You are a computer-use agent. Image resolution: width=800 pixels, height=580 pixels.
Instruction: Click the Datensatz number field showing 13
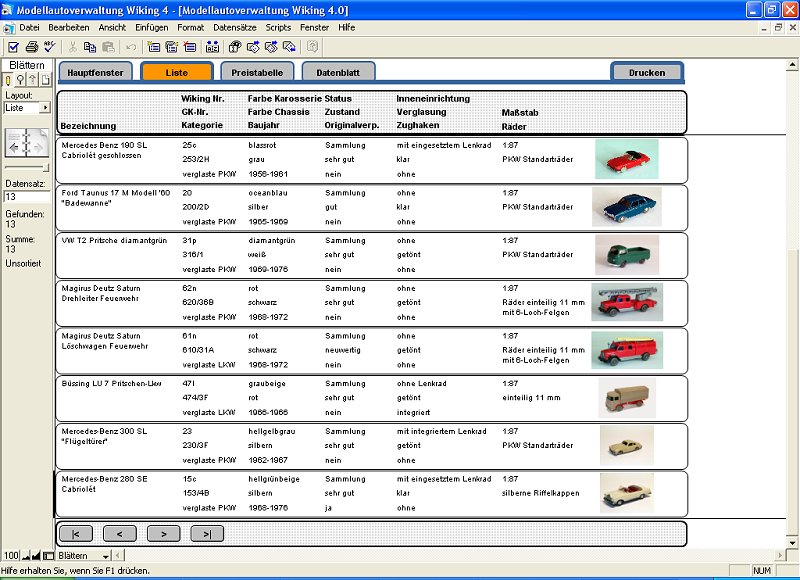pos(27,197)
